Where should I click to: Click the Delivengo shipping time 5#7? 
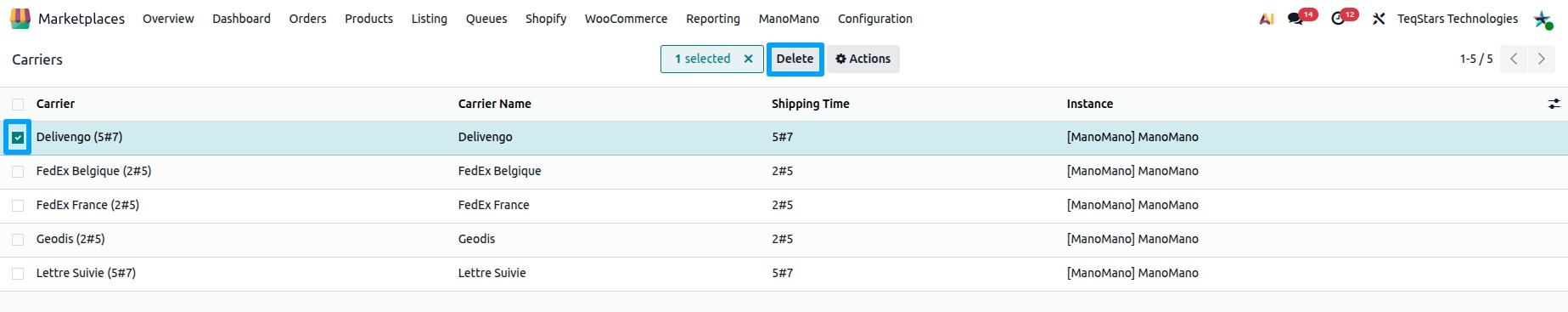782,137
